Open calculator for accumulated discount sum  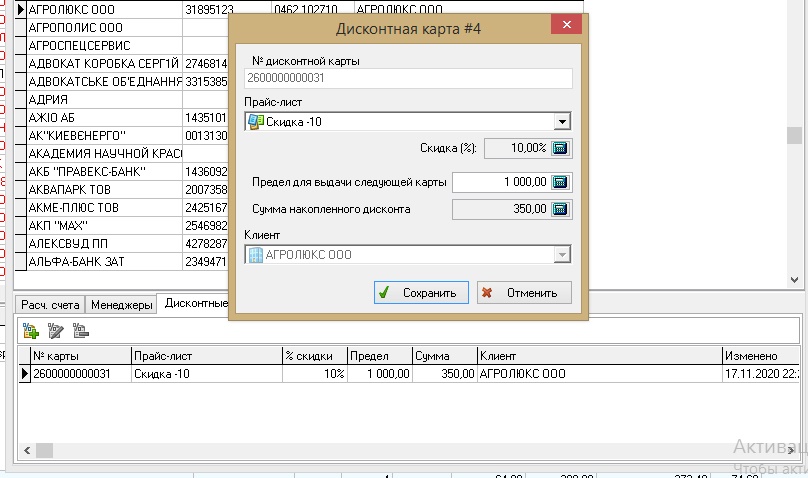560,209
